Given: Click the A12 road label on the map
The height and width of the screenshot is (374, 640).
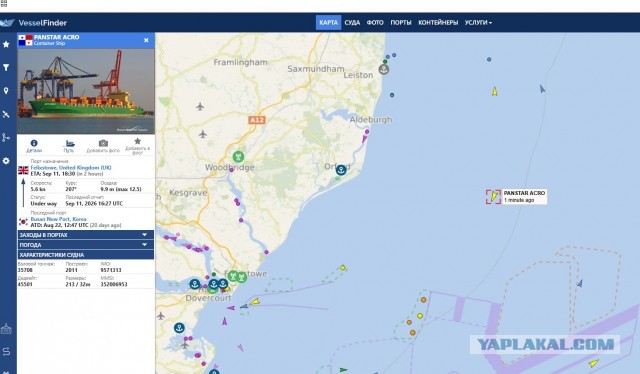Looking at the screenshot, I should pos(257,120).
